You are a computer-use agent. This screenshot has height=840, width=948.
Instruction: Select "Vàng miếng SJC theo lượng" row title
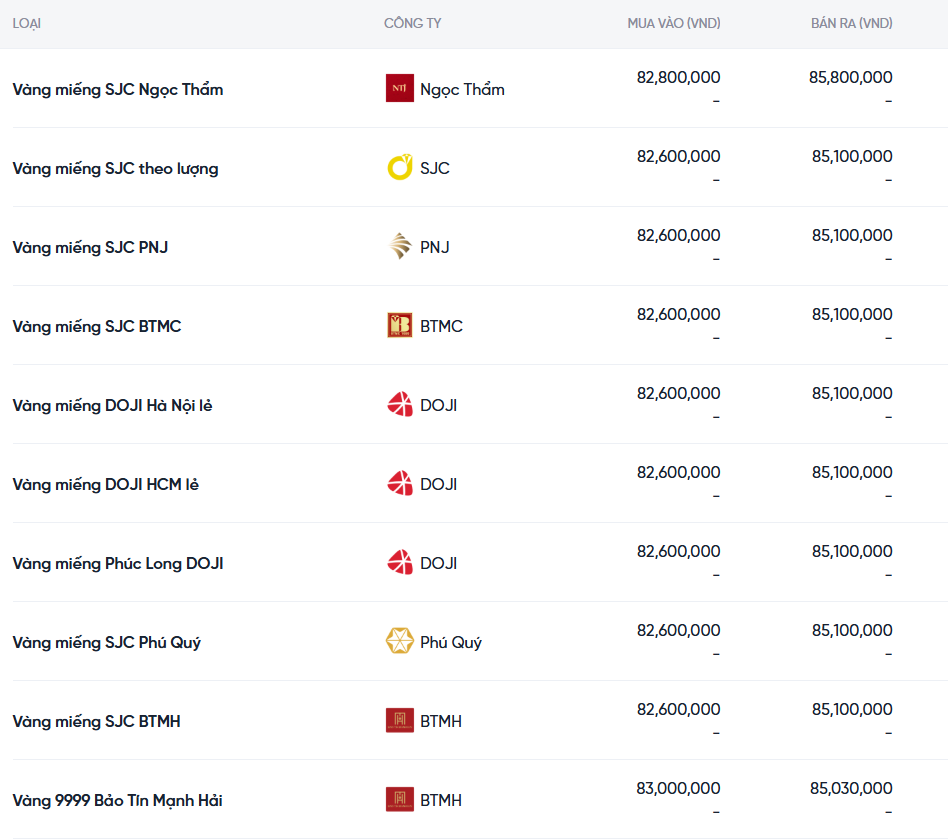[x=115, y=169]
